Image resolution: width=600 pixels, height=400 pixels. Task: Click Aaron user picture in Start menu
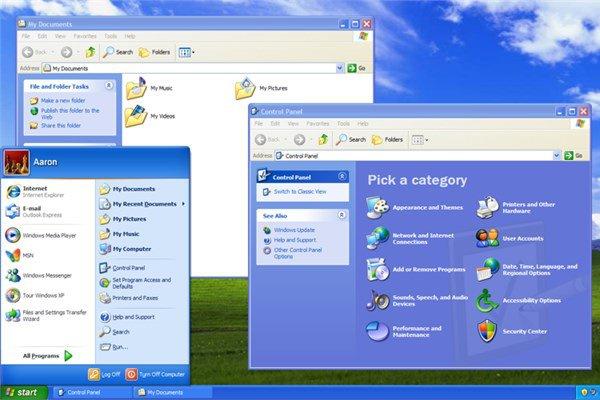click(16, 162)
